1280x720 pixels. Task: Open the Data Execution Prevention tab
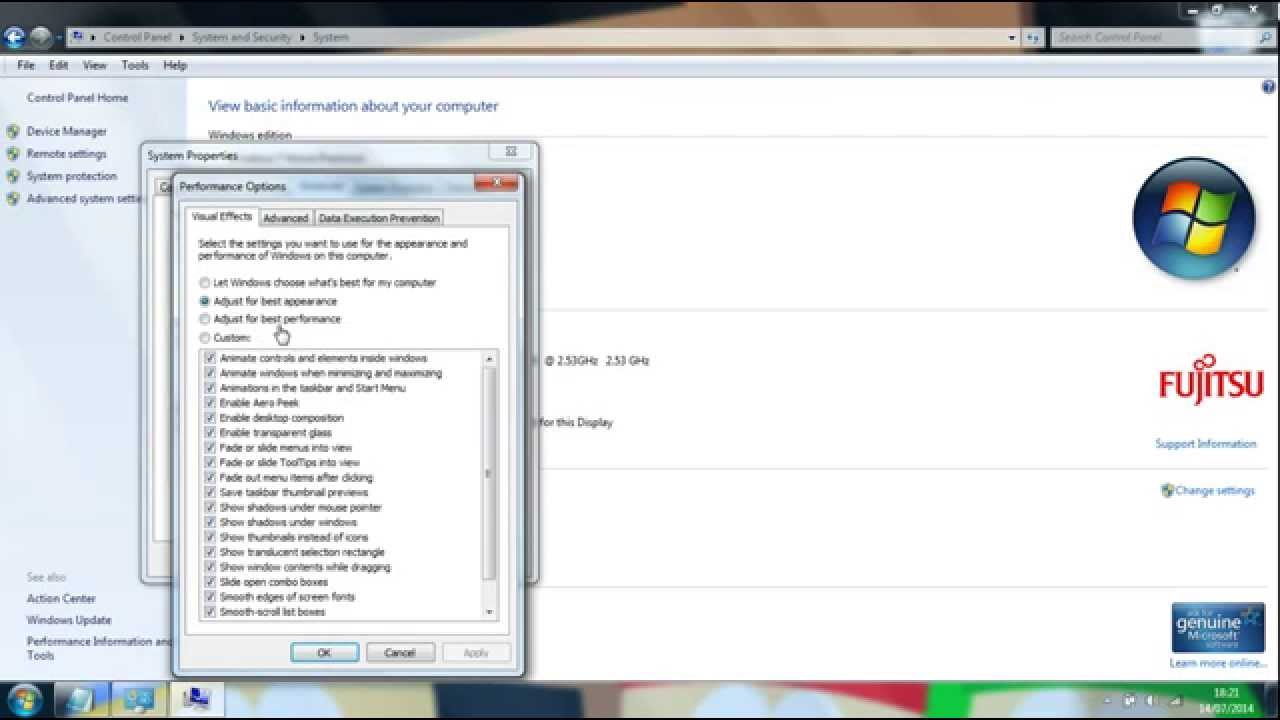coord(379,218)
